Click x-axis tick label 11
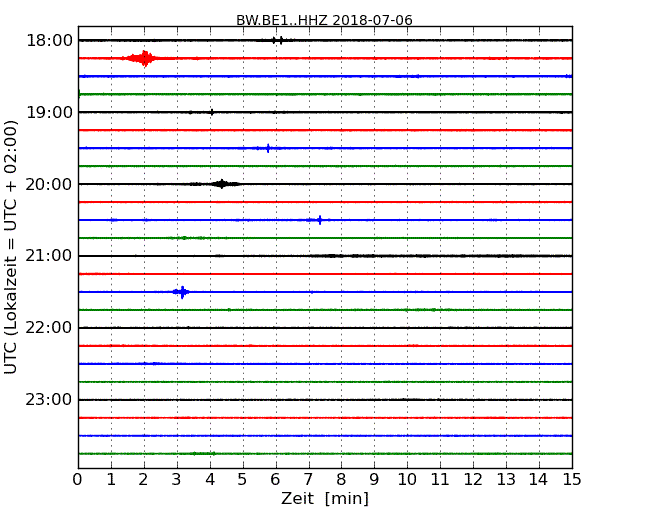Image resolution: width=650 pixels, height=520 pixels. click(x=440, y=479)
